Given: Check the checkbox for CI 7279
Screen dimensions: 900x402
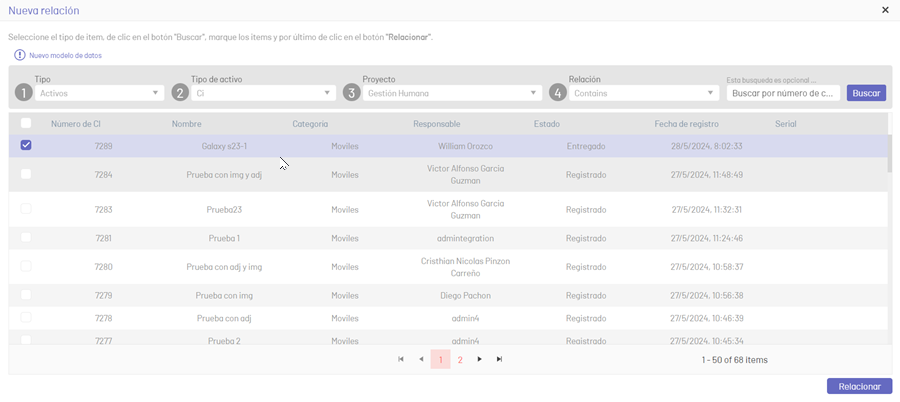Looking at the screenshot, I should pos(26,295).
